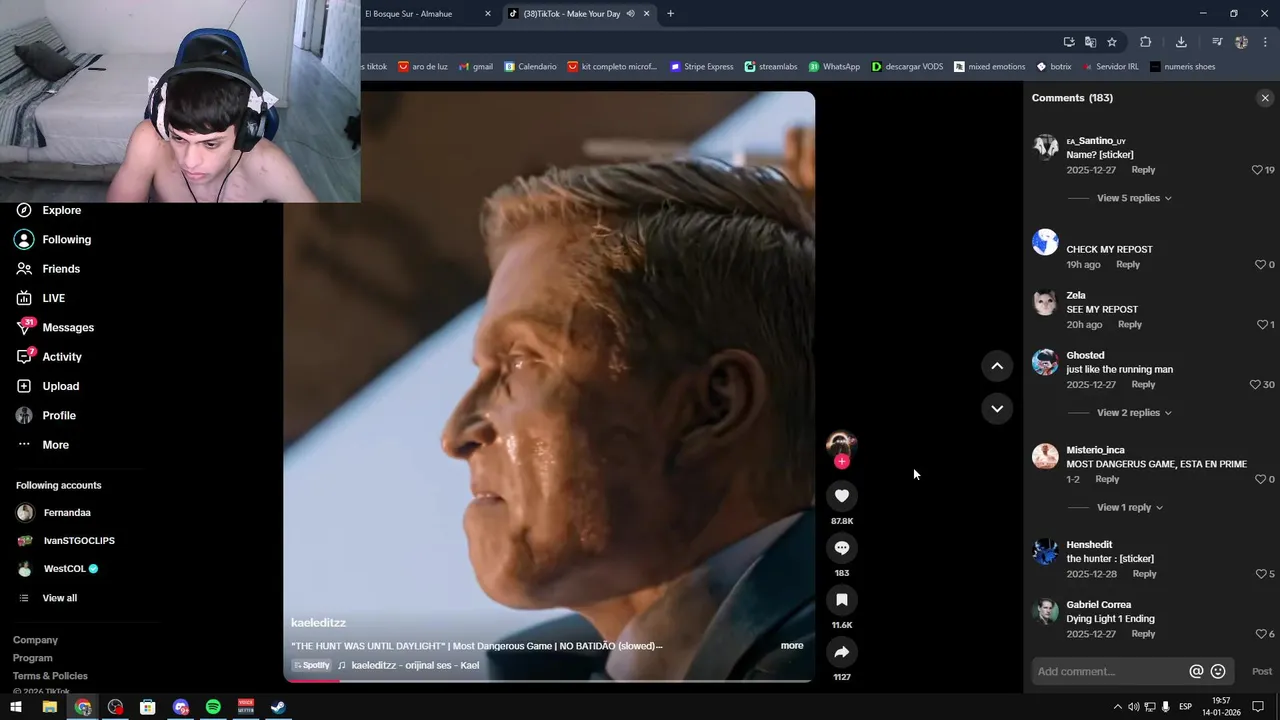Click the Add comment input field
This screenshot has height=720, width=1280.
[x=1108, y=672]
